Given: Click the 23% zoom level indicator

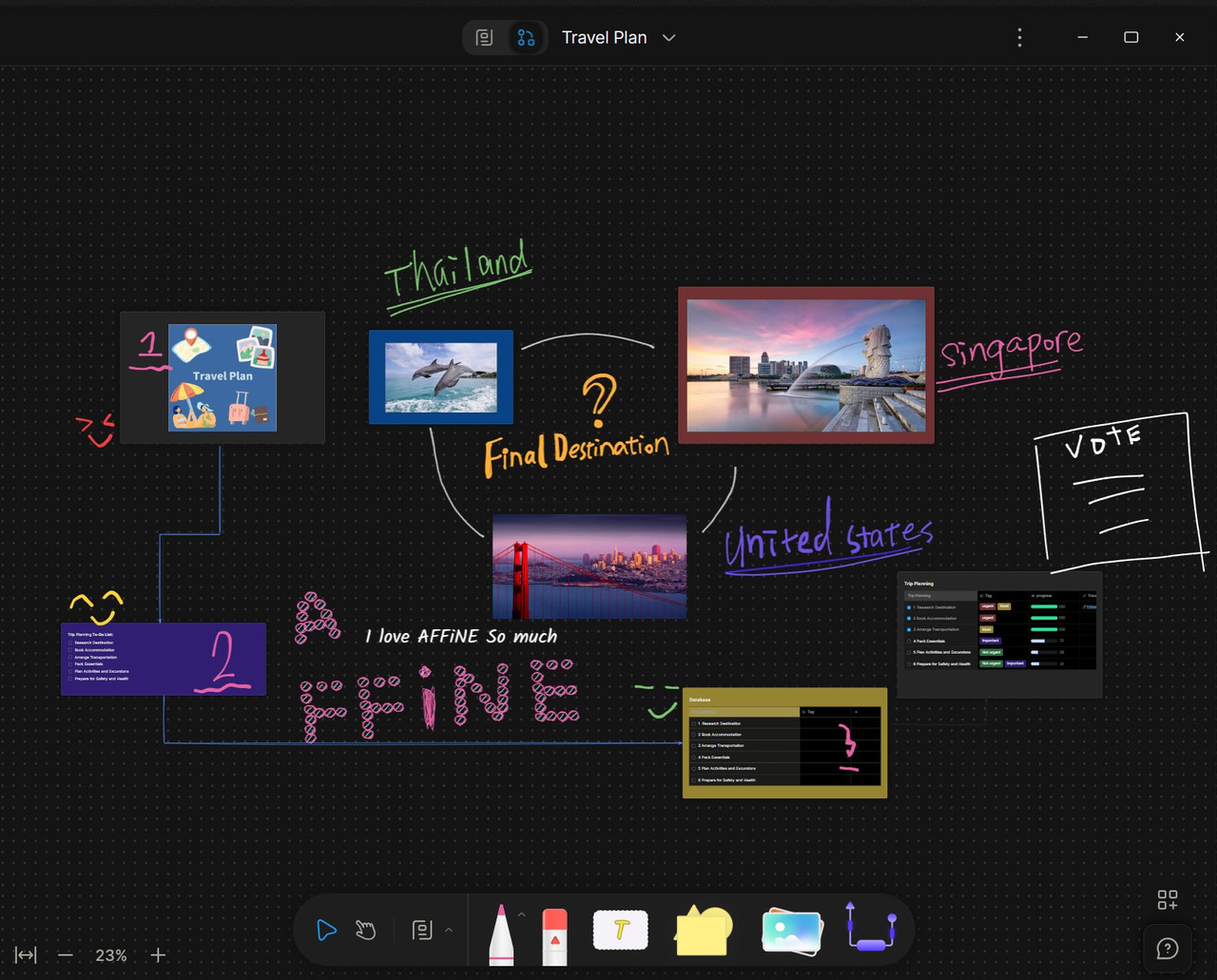Looking at the screenshot, I should [111, 955].
